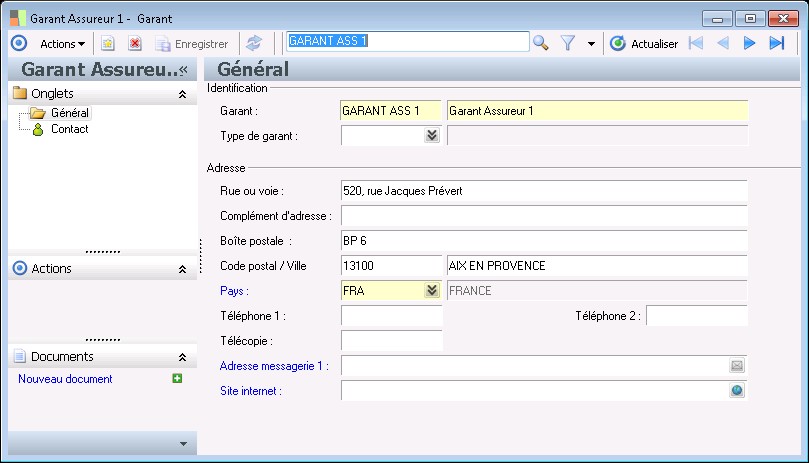
Task: Go to the previous record
Action: [x=723, y=43]
